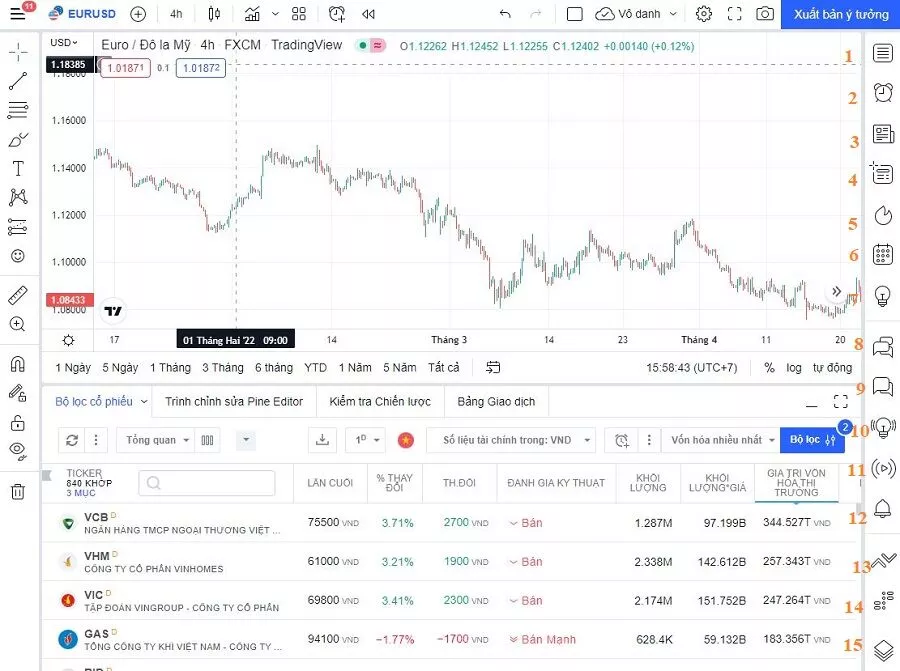The image size is (900, 671).
Task: Open the 4h timeframe selector
Action: point(176,14)
